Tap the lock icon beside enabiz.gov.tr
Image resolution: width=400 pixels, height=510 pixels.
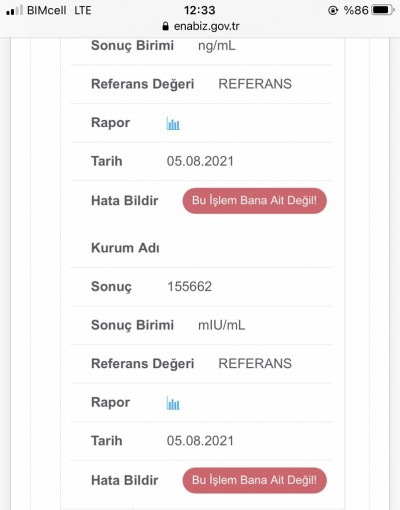tap(165, 26)
